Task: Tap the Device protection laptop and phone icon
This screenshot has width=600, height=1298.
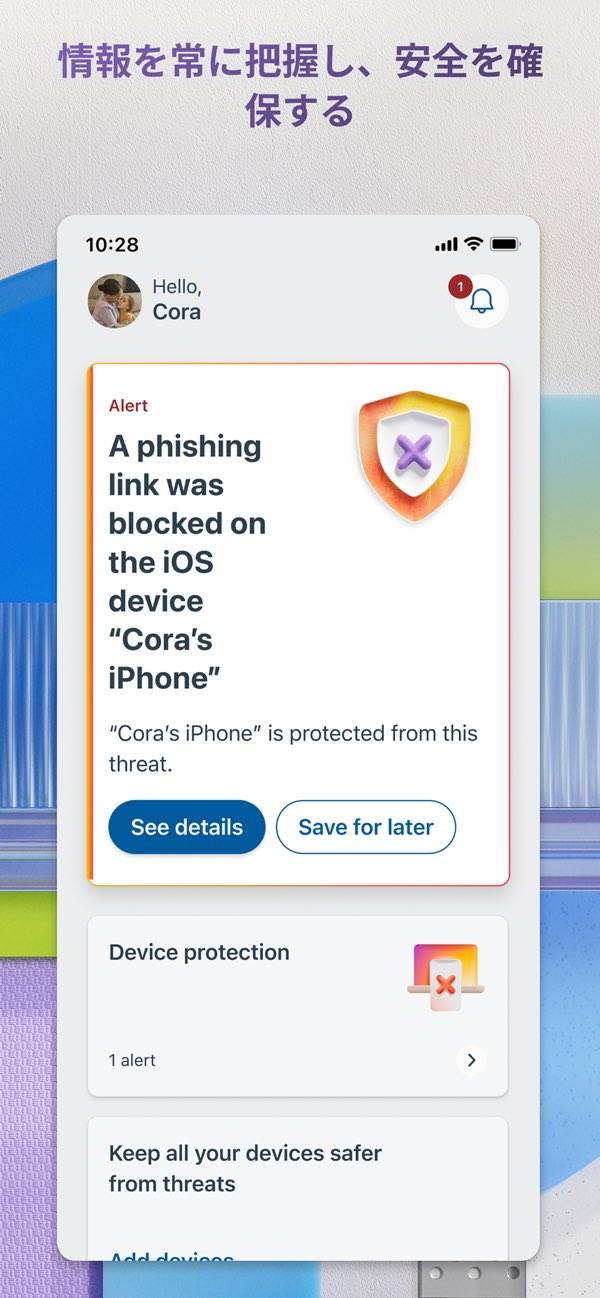Action: point(446,976)
